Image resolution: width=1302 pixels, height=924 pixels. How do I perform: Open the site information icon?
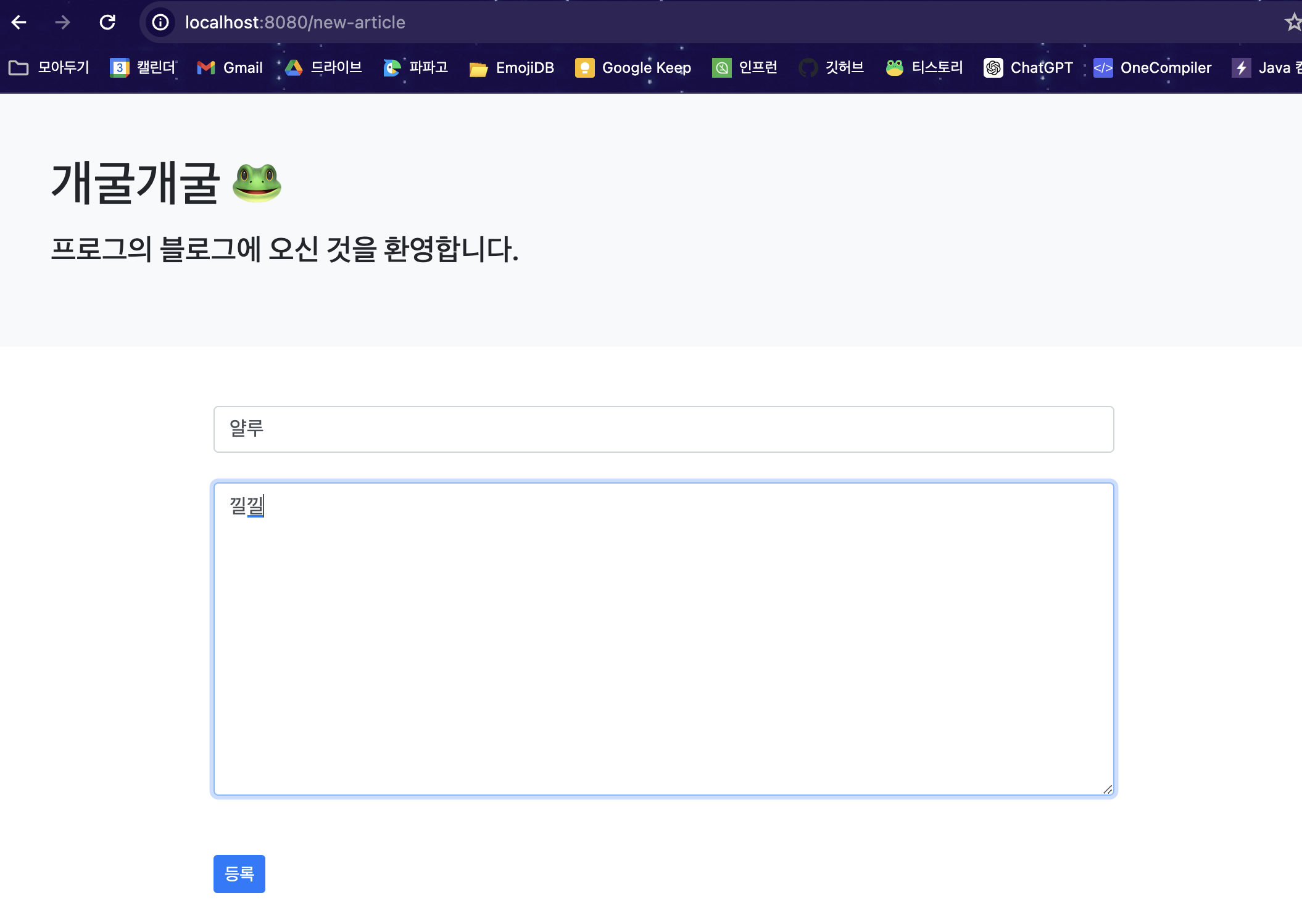click(160, 23)
